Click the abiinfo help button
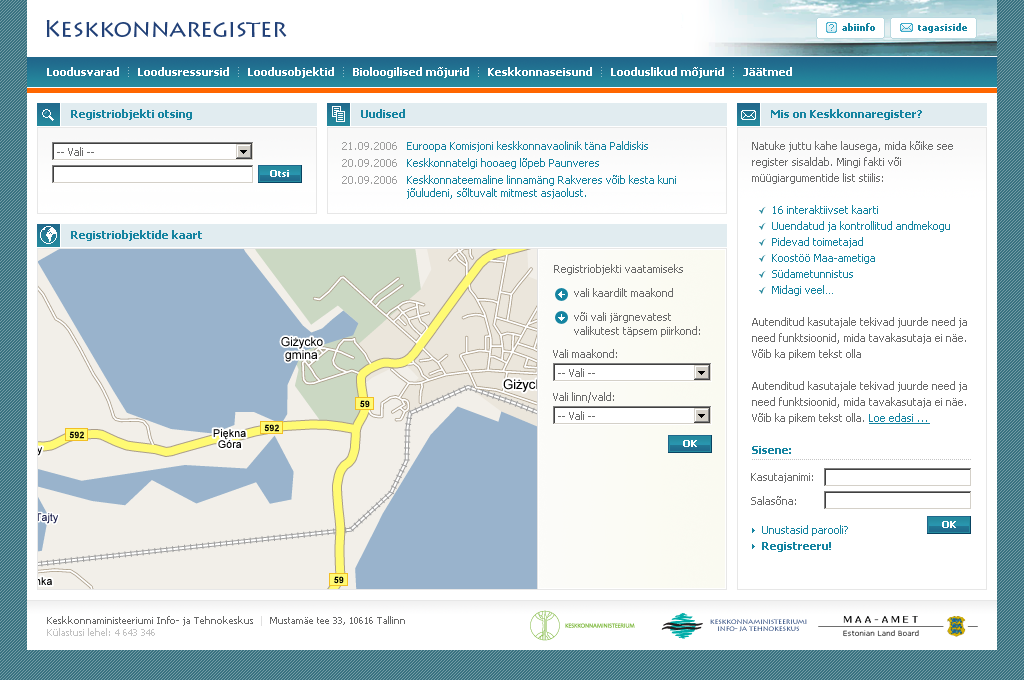Image resolution: width=1024 pixels, height=680 pixels. (x=850, y=27)
